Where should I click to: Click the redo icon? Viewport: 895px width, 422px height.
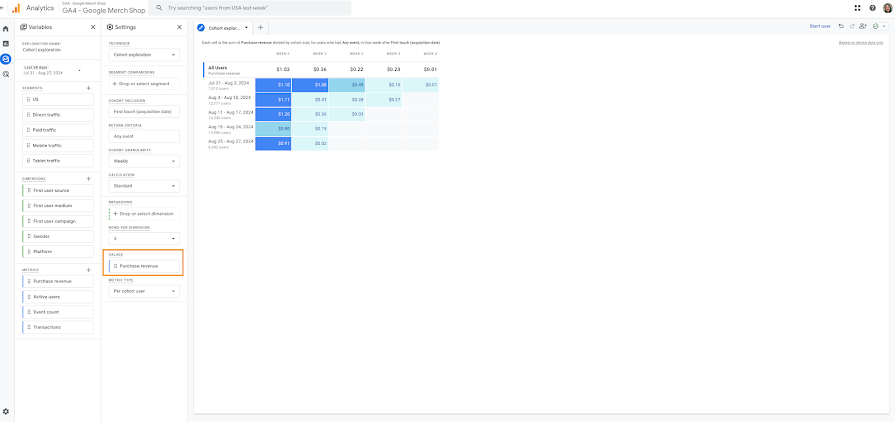click(852, 26)
